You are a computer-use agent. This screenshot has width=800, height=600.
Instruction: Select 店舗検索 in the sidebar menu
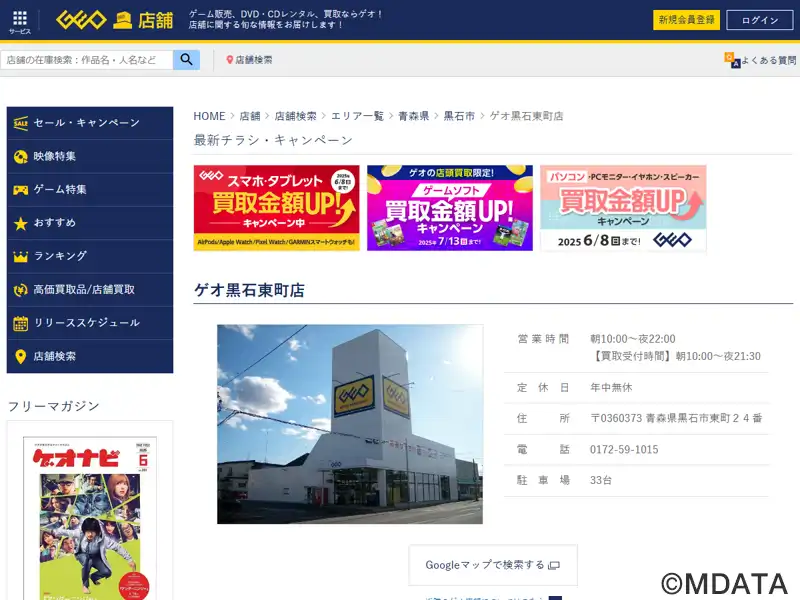point(90,356)
